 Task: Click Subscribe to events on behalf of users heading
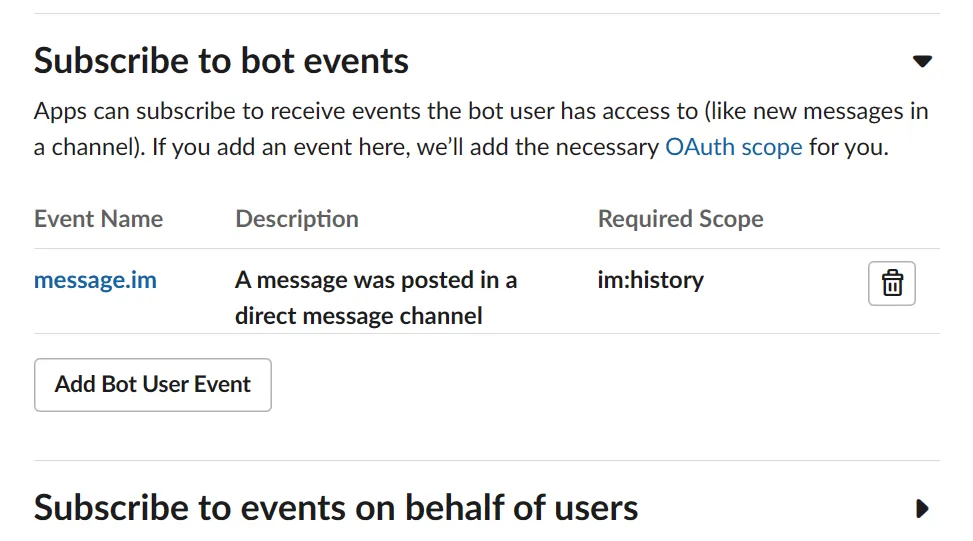pyautogui.click(x=336, y=508)
